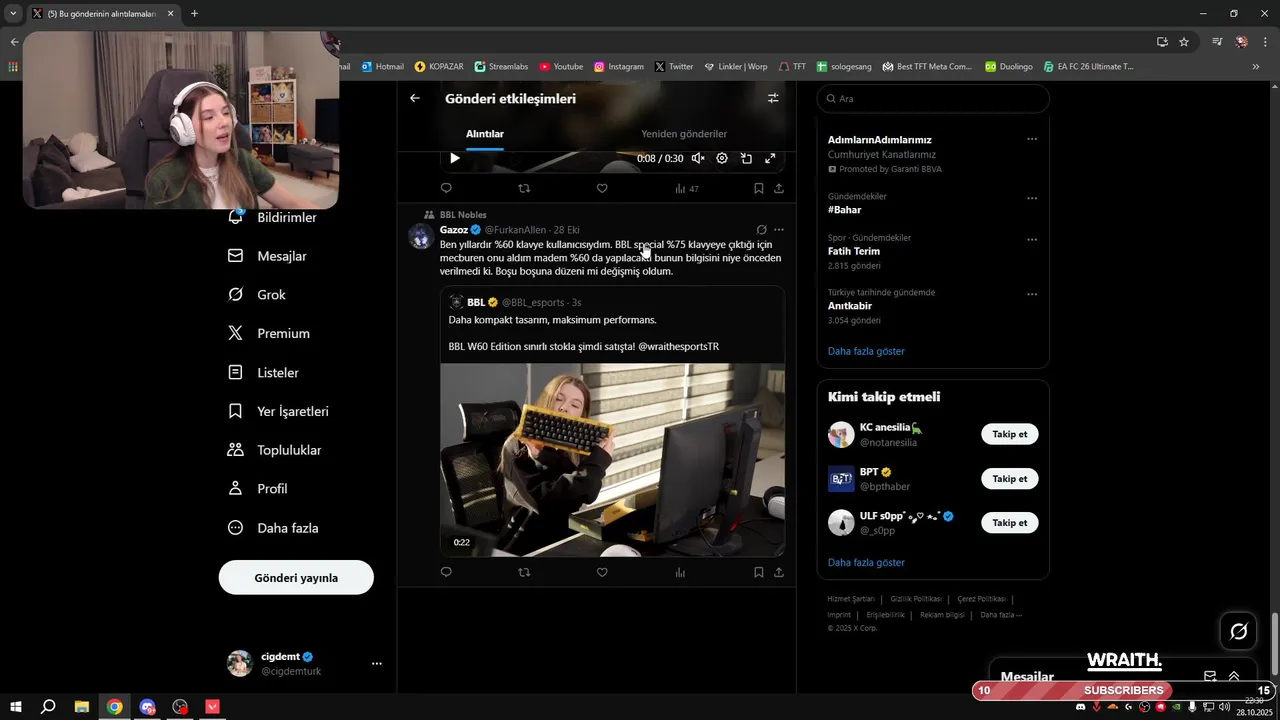
Task: Open more options on Gazoz's post
Action: (779, 230)
